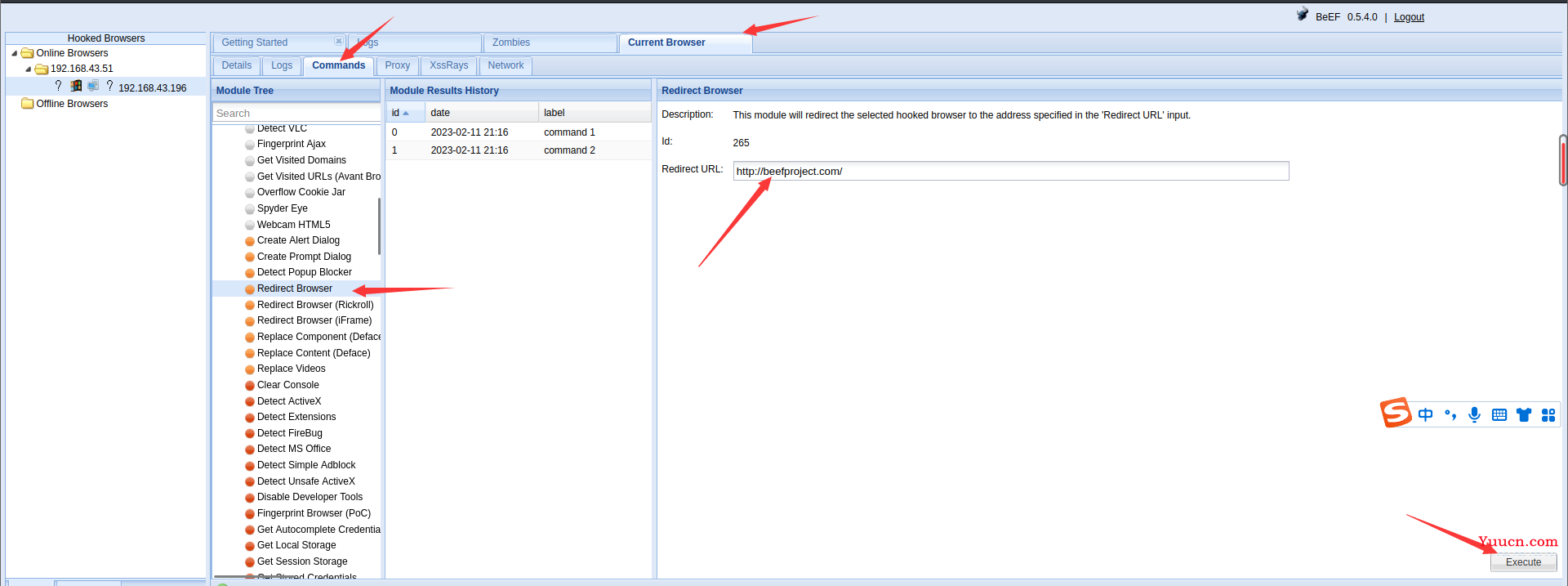Click the Module Tree vertical scrollbar

(x=379, y=226)
